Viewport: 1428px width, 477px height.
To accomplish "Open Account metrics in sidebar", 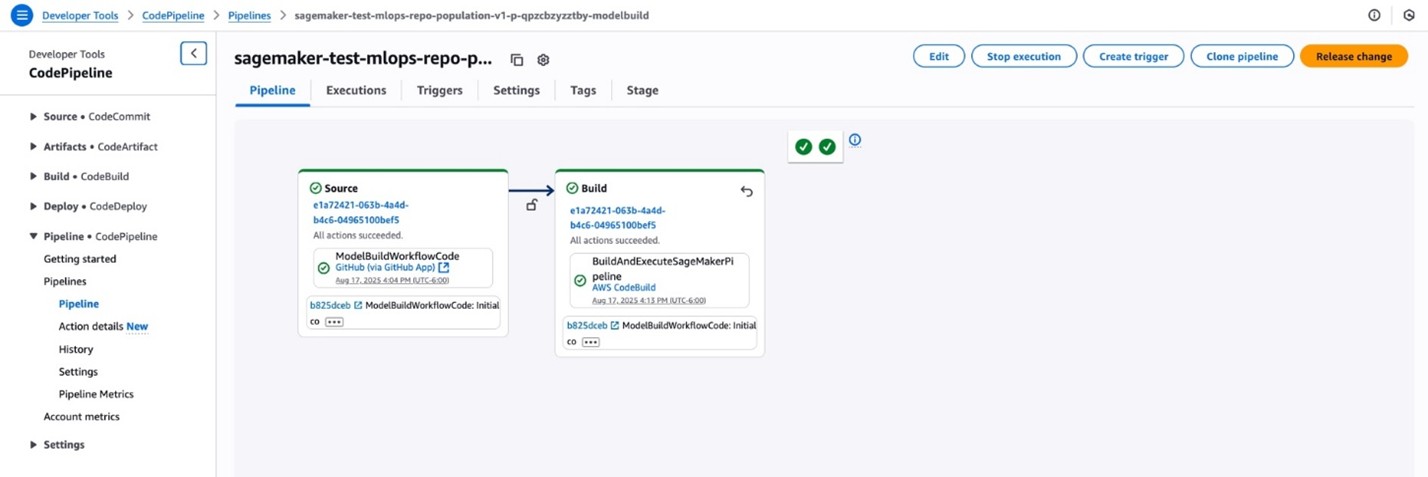I will coord(81,417).
